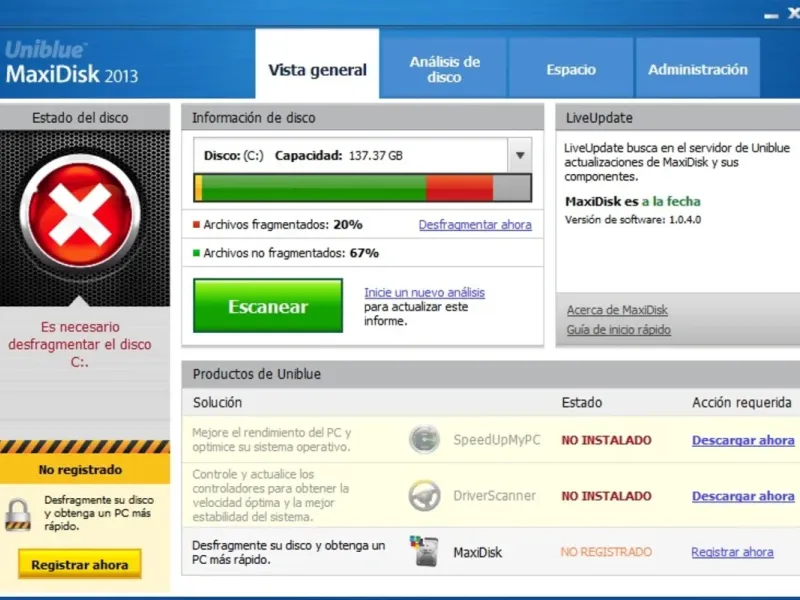Click NO INSTALADO status for DriverScanner
The width and height of the screenshot is (800, 600).
point(606,495)
